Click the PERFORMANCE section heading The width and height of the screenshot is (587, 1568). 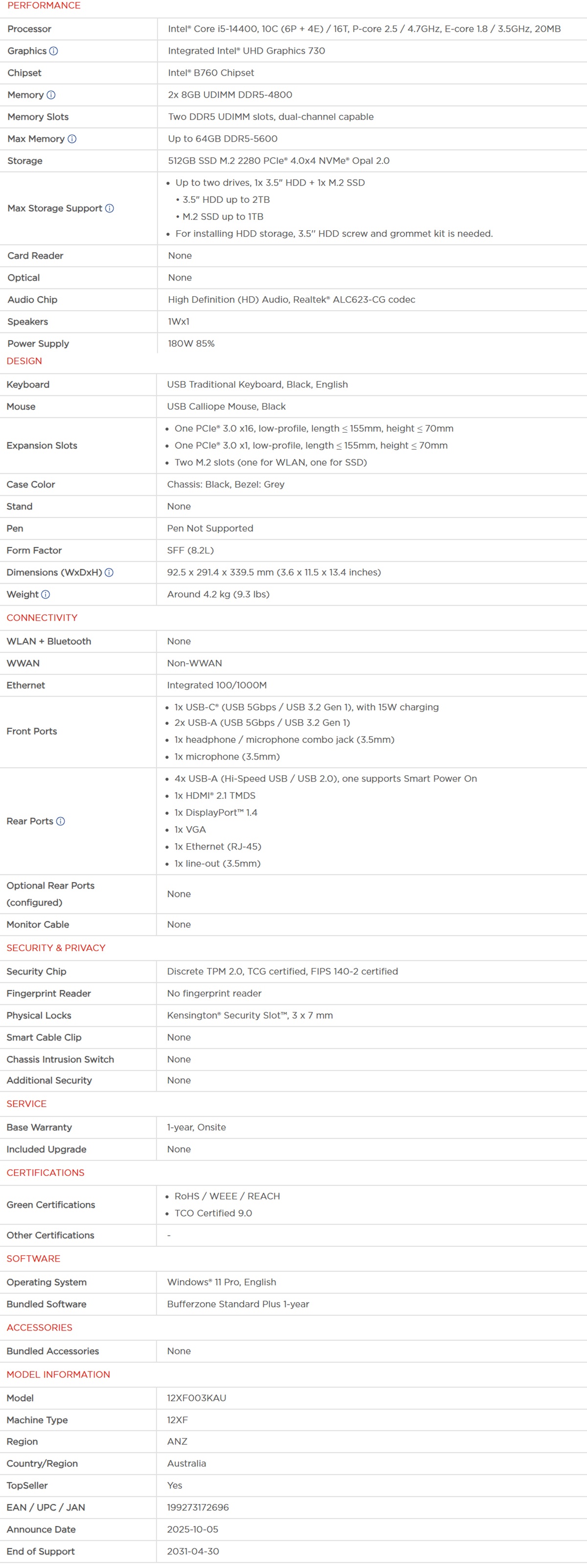tap(44, 5)
